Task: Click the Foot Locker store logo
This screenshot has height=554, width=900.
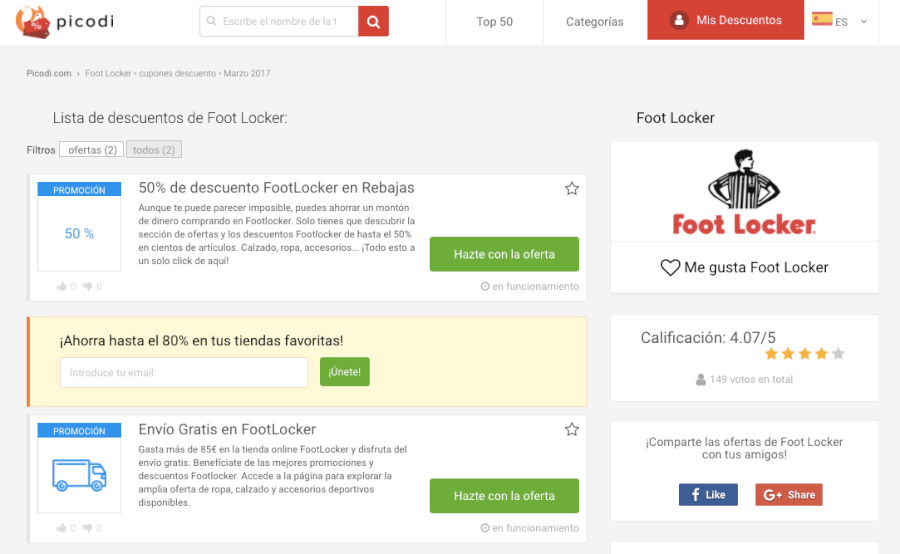Action: point(744,192)
